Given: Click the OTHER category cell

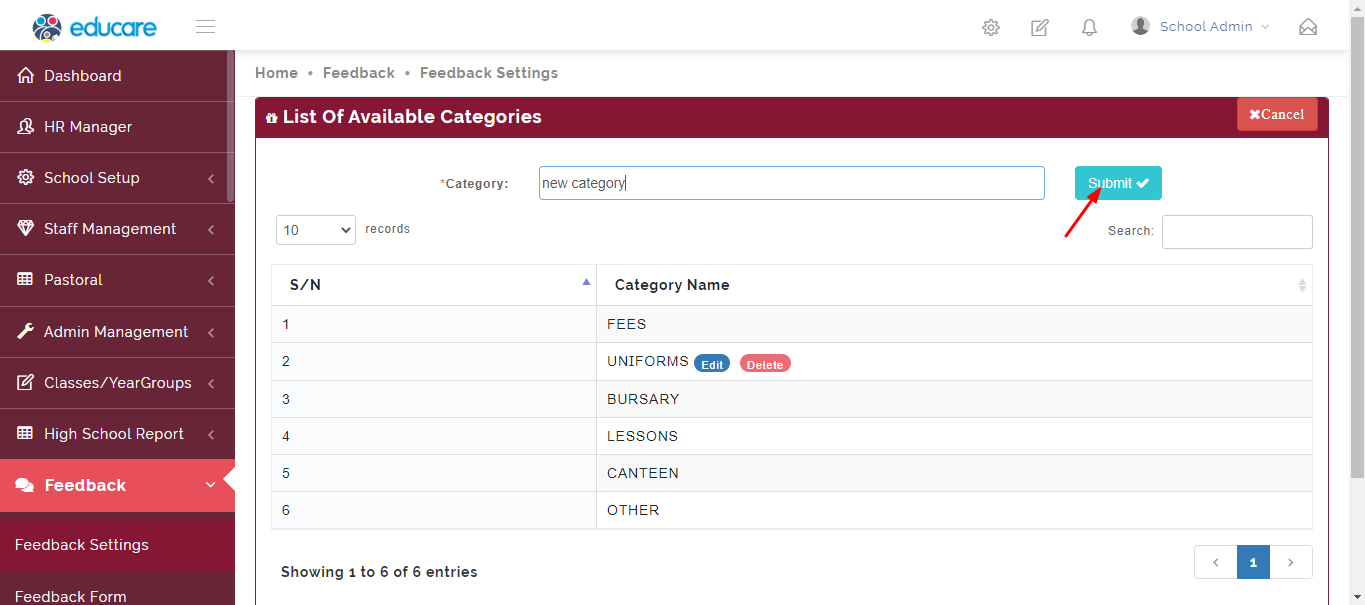Looking at the screenshot, I should click(954, 510).
